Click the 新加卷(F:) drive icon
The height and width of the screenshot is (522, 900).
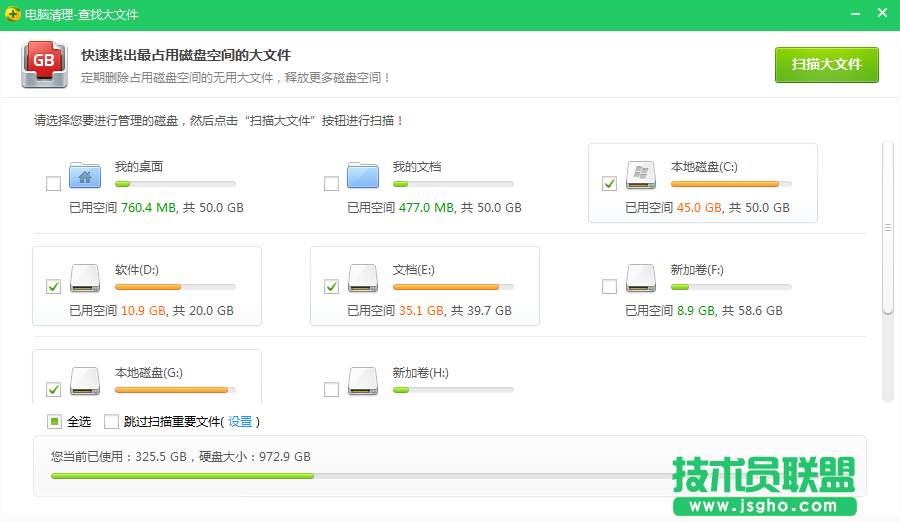(641, 278)
